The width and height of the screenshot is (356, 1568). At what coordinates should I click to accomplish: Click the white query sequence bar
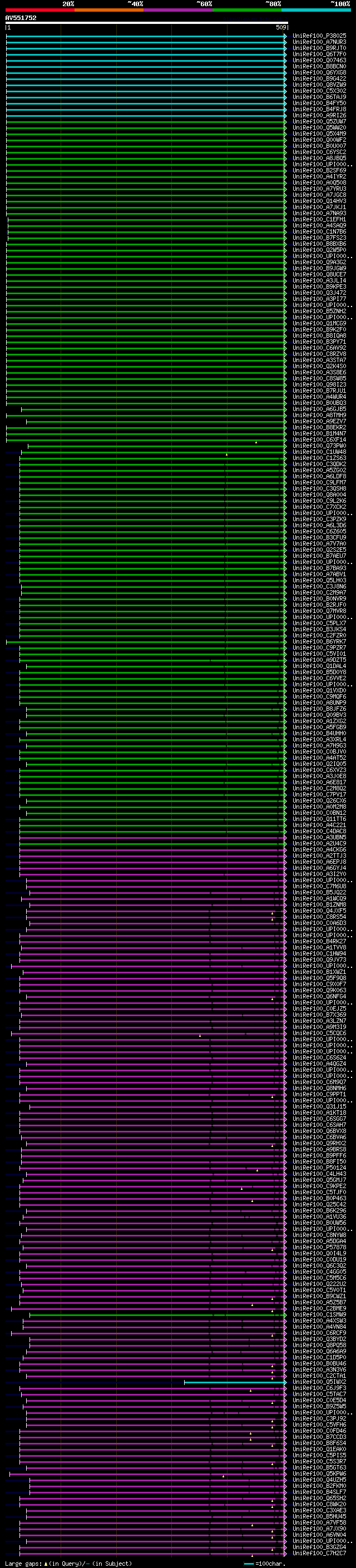[x=147, y=23]
